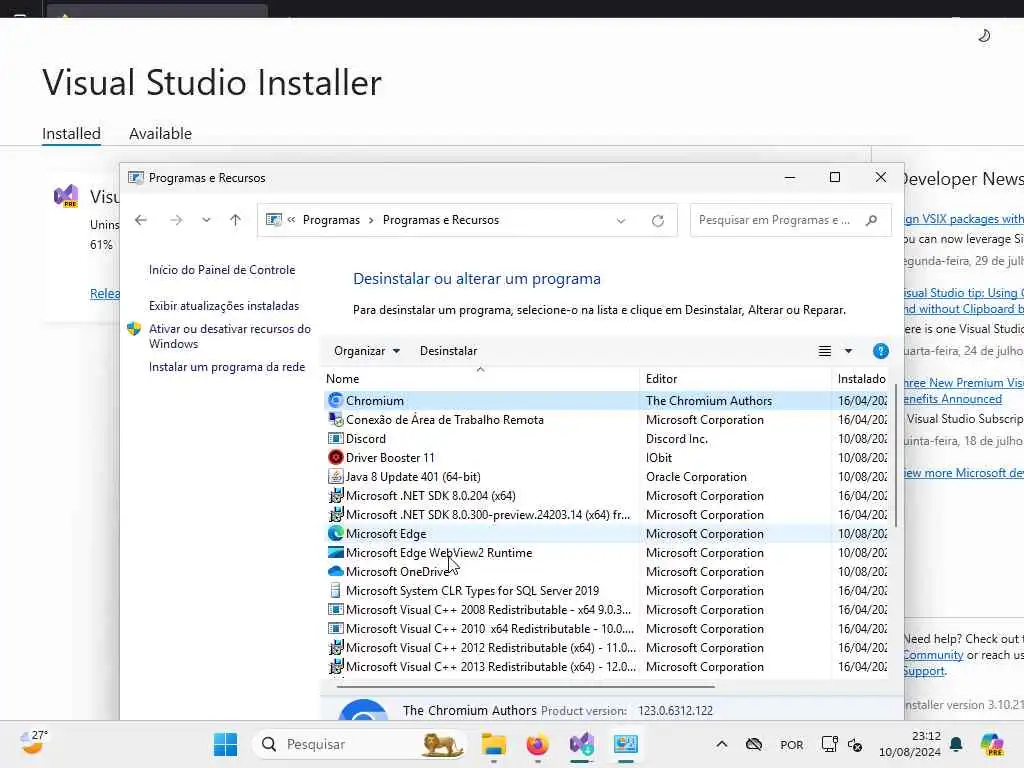1024x768 pixels.
Task: Open Instalar um programa da rede link
Action: 227,367
